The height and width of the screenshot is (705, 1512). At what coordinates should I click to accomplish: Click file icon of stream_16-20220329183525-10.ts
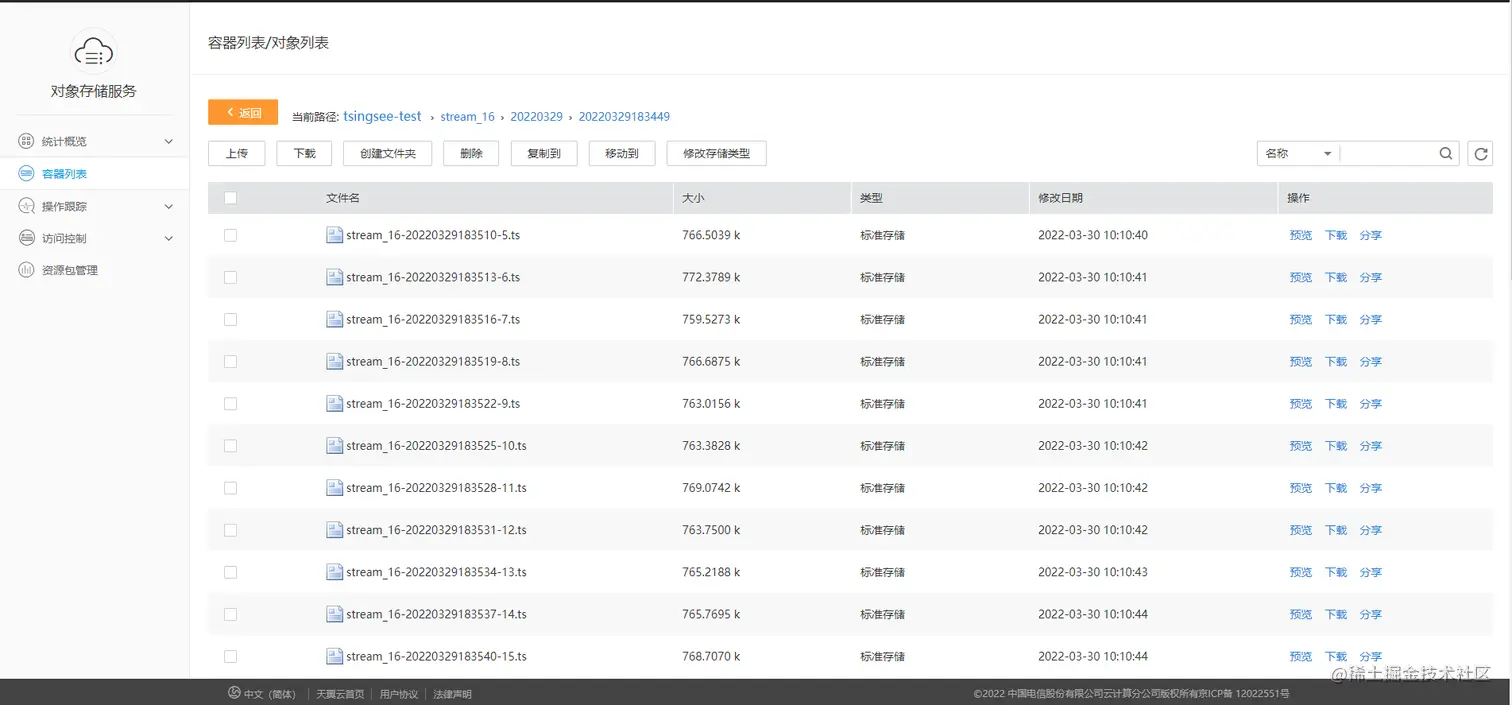coord(335,445)
